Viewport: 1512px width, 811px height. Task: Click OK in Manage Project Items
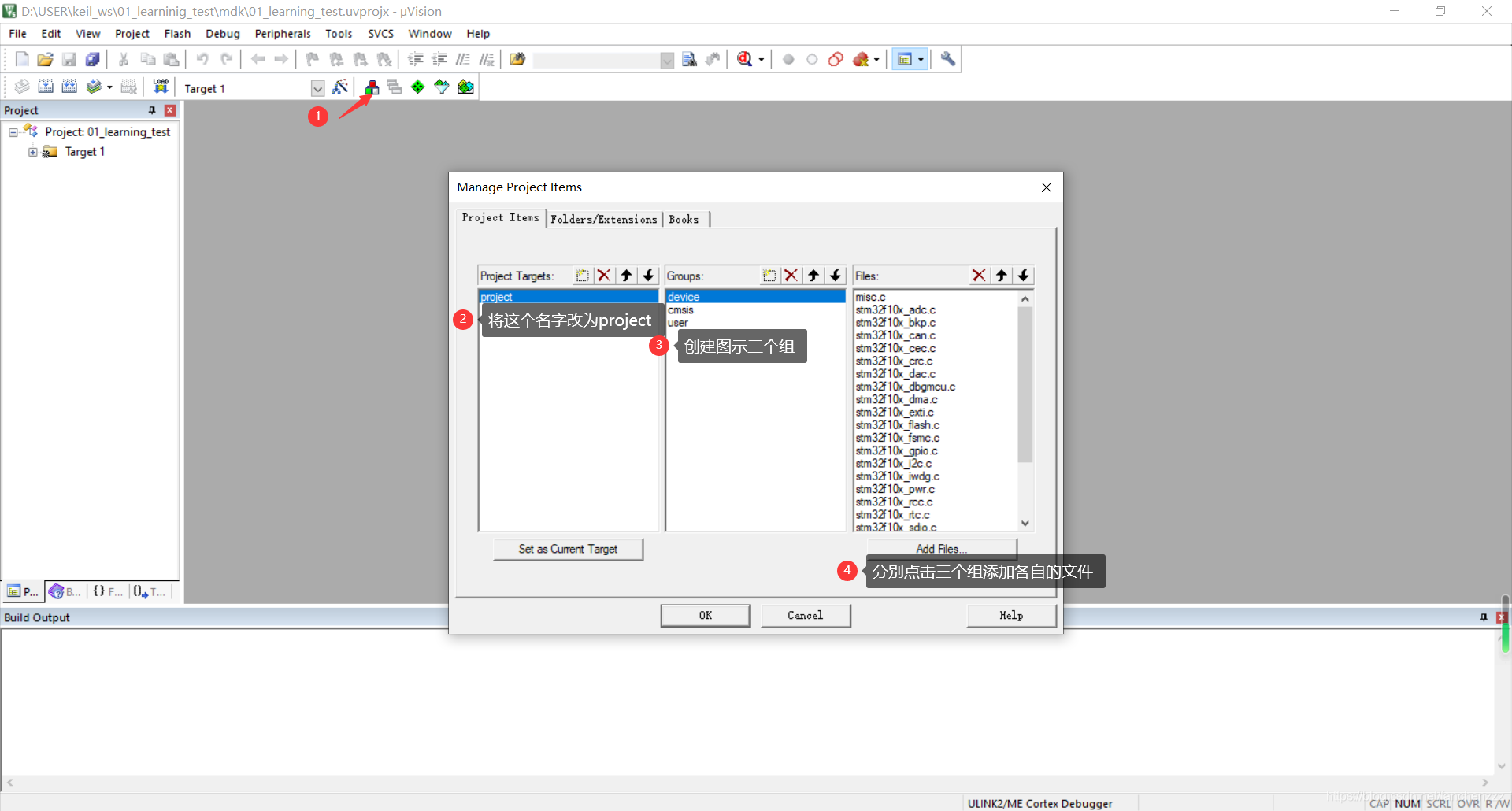[706, 616]
